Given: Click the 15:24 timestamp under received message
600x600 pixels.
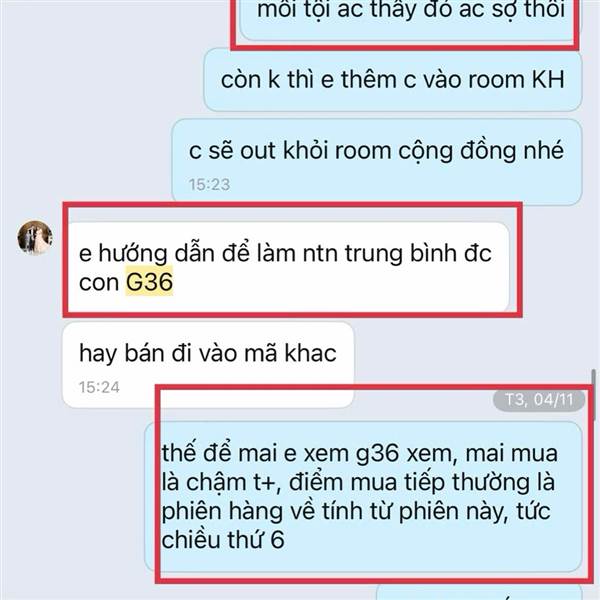Looking at the screenshot, I should click(x=99, y=387).
